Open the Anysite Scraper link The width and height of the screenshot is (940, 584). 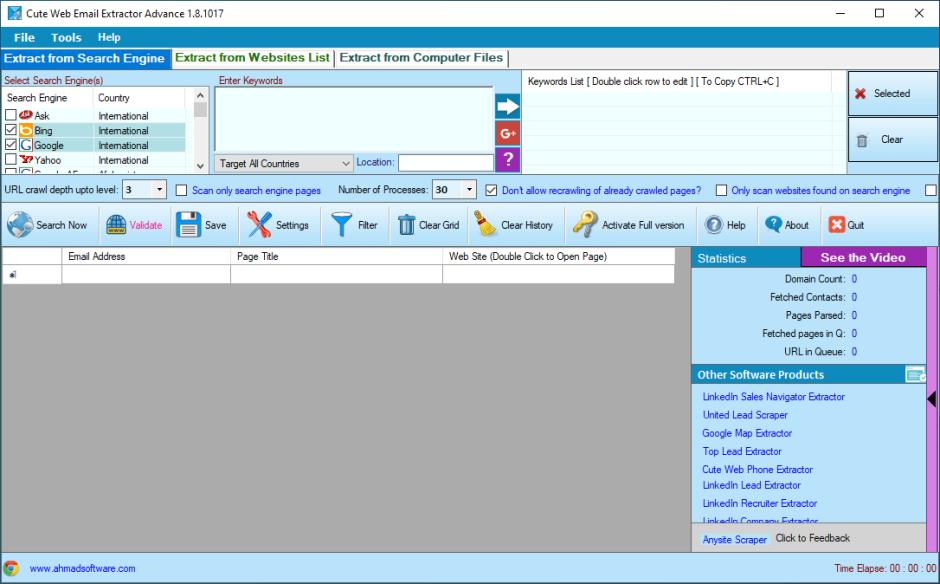[734, 540]
